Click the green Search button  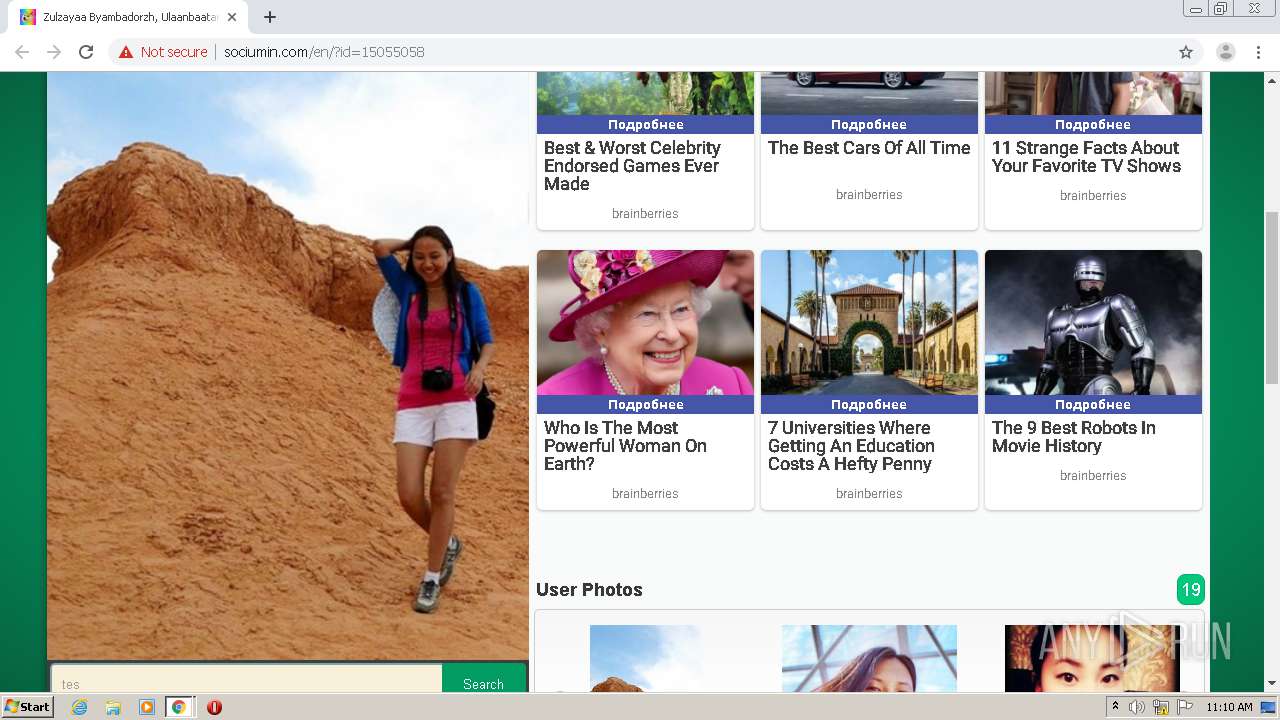(x=483, y=680)
